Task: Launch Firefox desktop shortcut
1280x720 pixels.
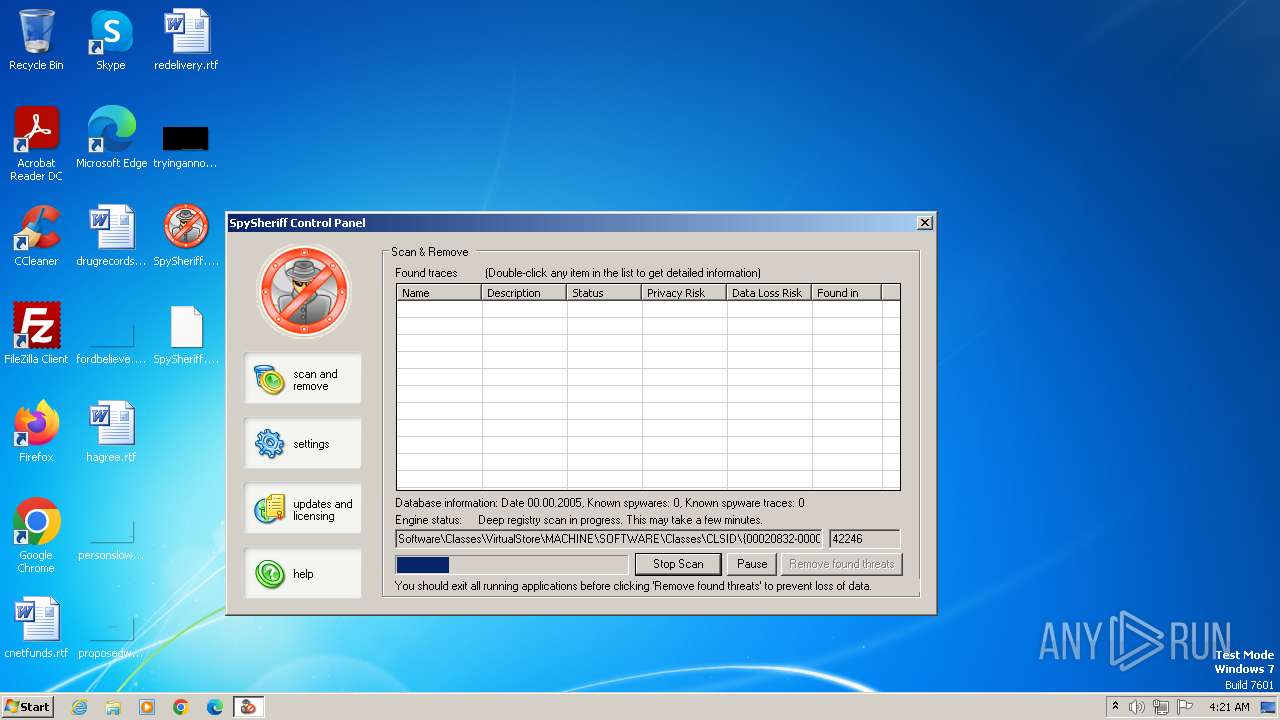Action: (x=36, y=432)
